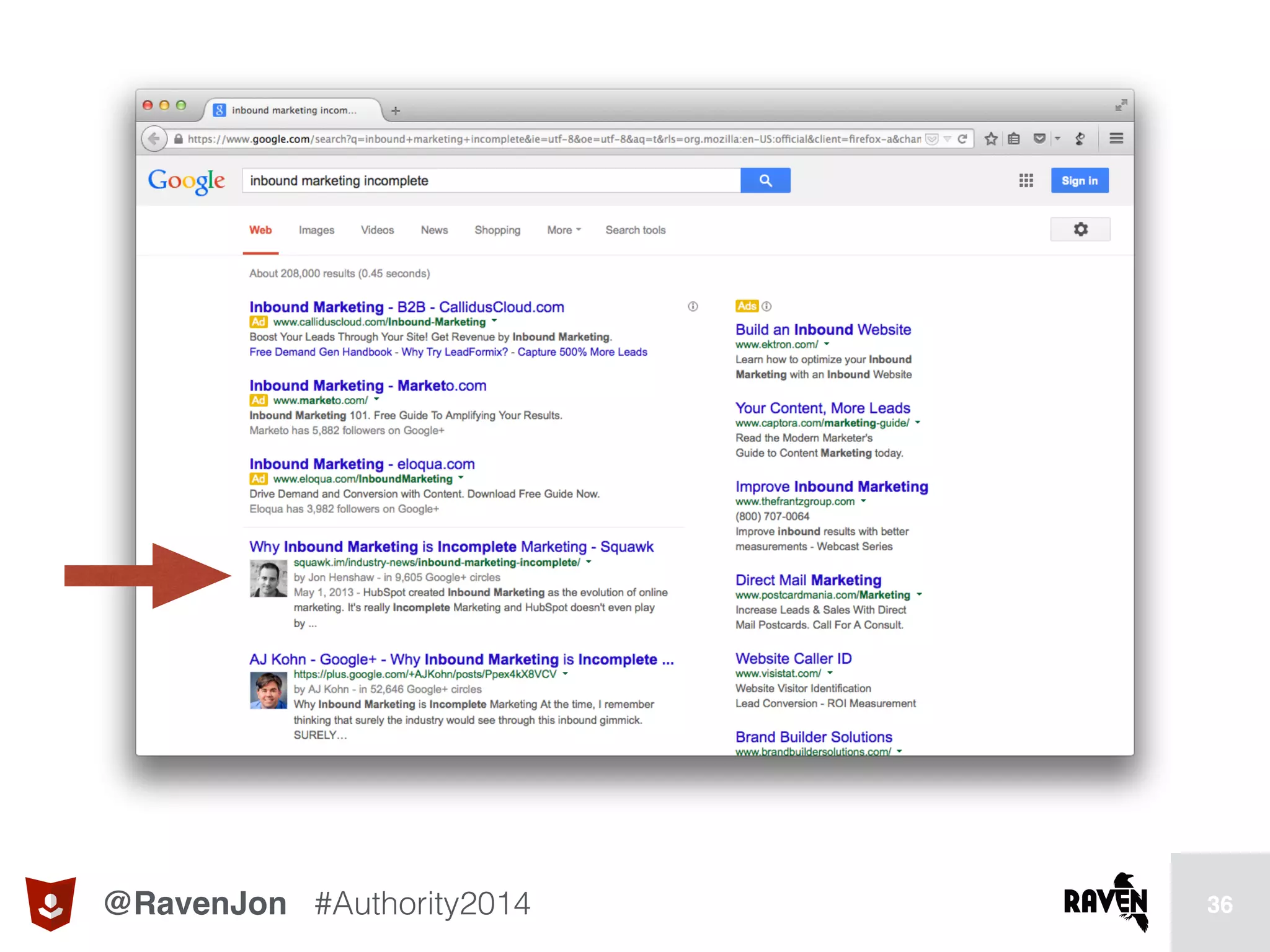Open 'Improve Inbound Marketing' sidebar ad

click(x=832, y=487)
